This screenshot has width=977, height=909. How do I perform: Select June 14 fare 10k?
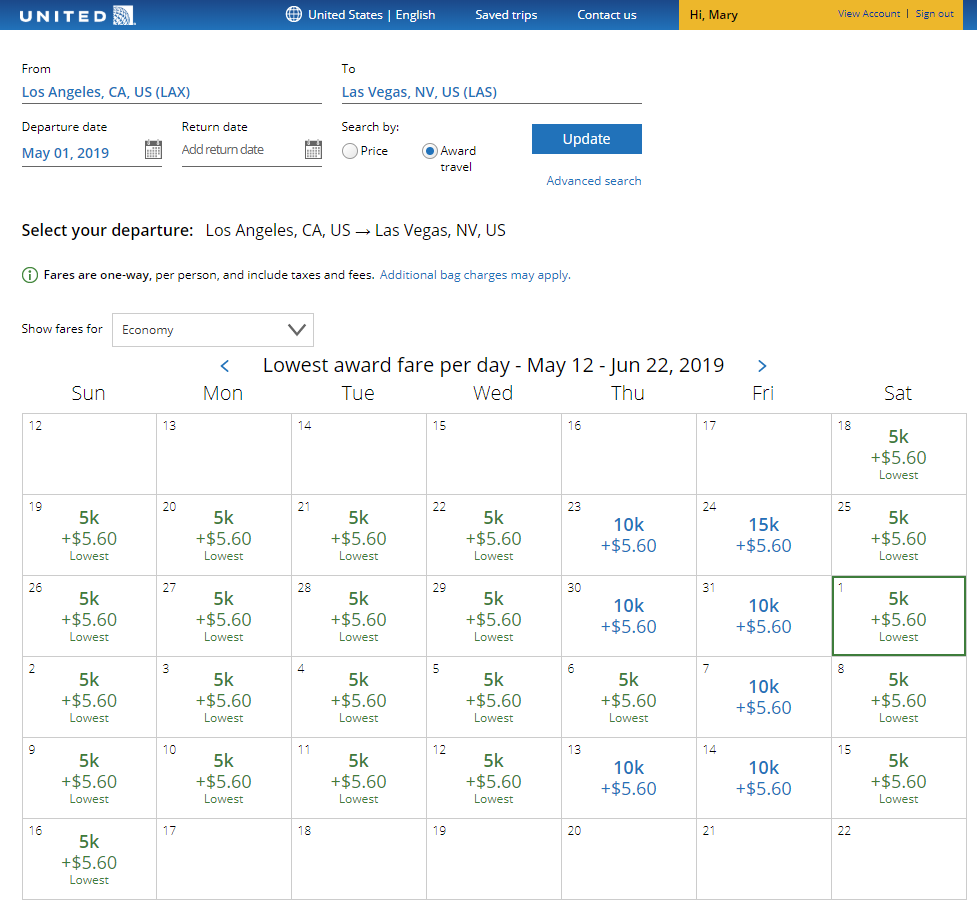click(763, 778)
